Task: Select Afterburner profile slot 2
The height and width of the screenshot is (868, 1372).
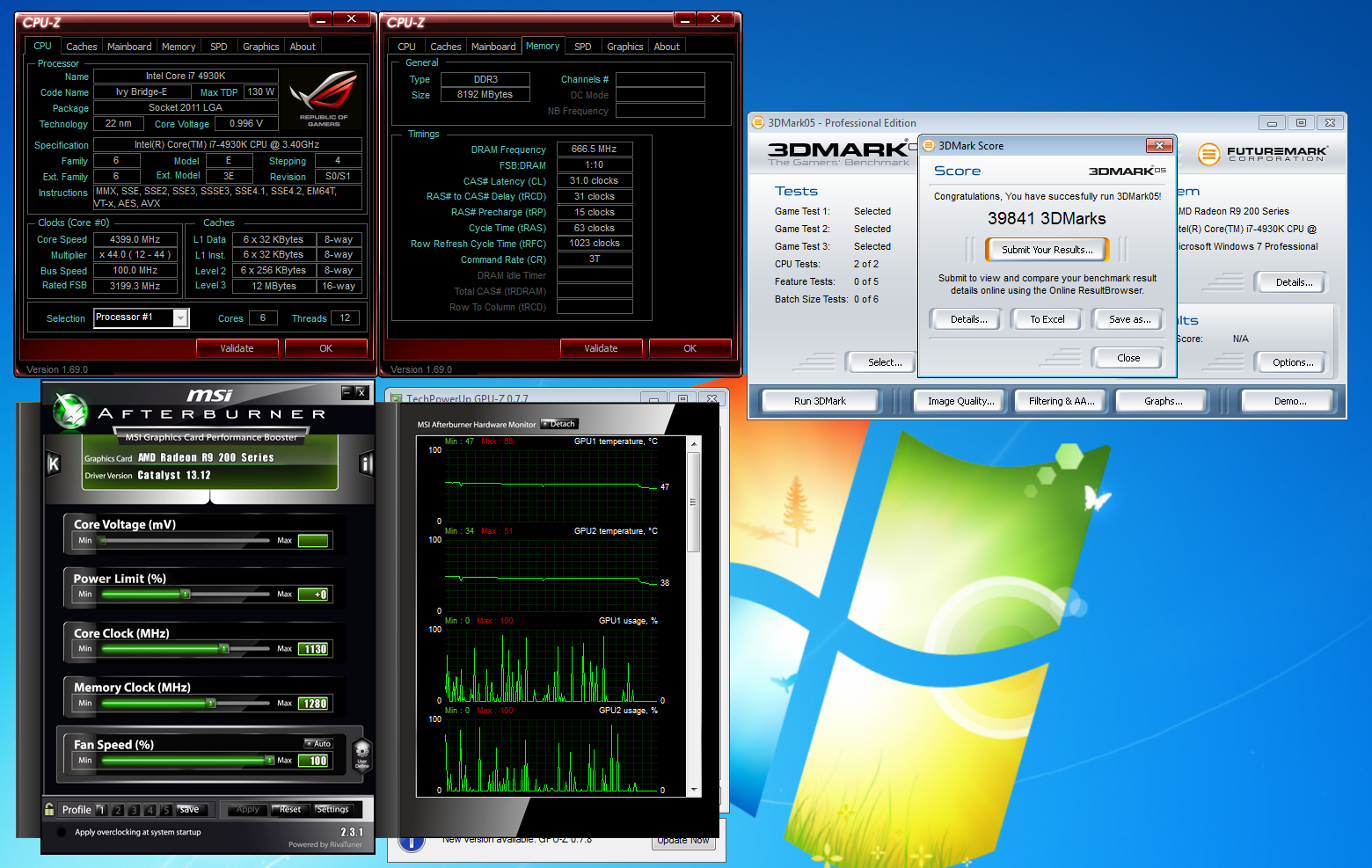Action: tap(118, 810)
